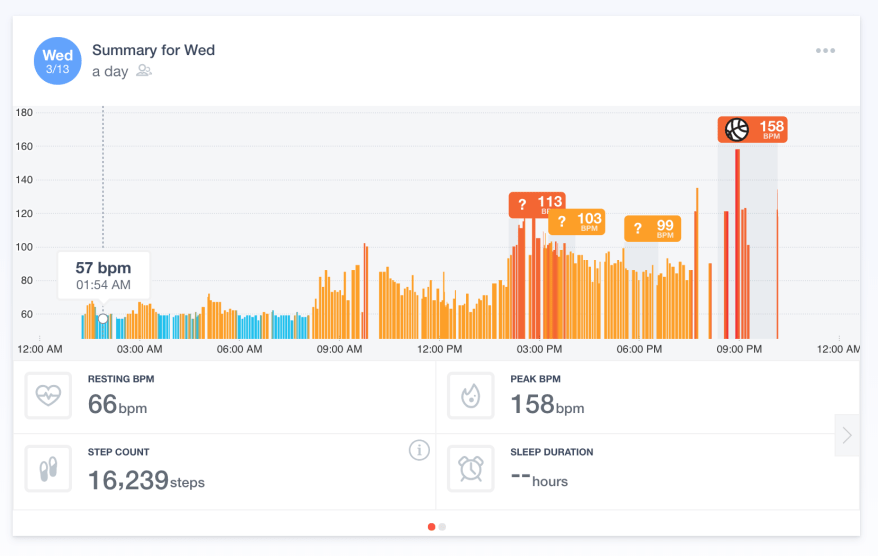Viewport: 878px width, 556px height.
Task: Click the Wed 3/13 date badge
Action: point(57,61)
